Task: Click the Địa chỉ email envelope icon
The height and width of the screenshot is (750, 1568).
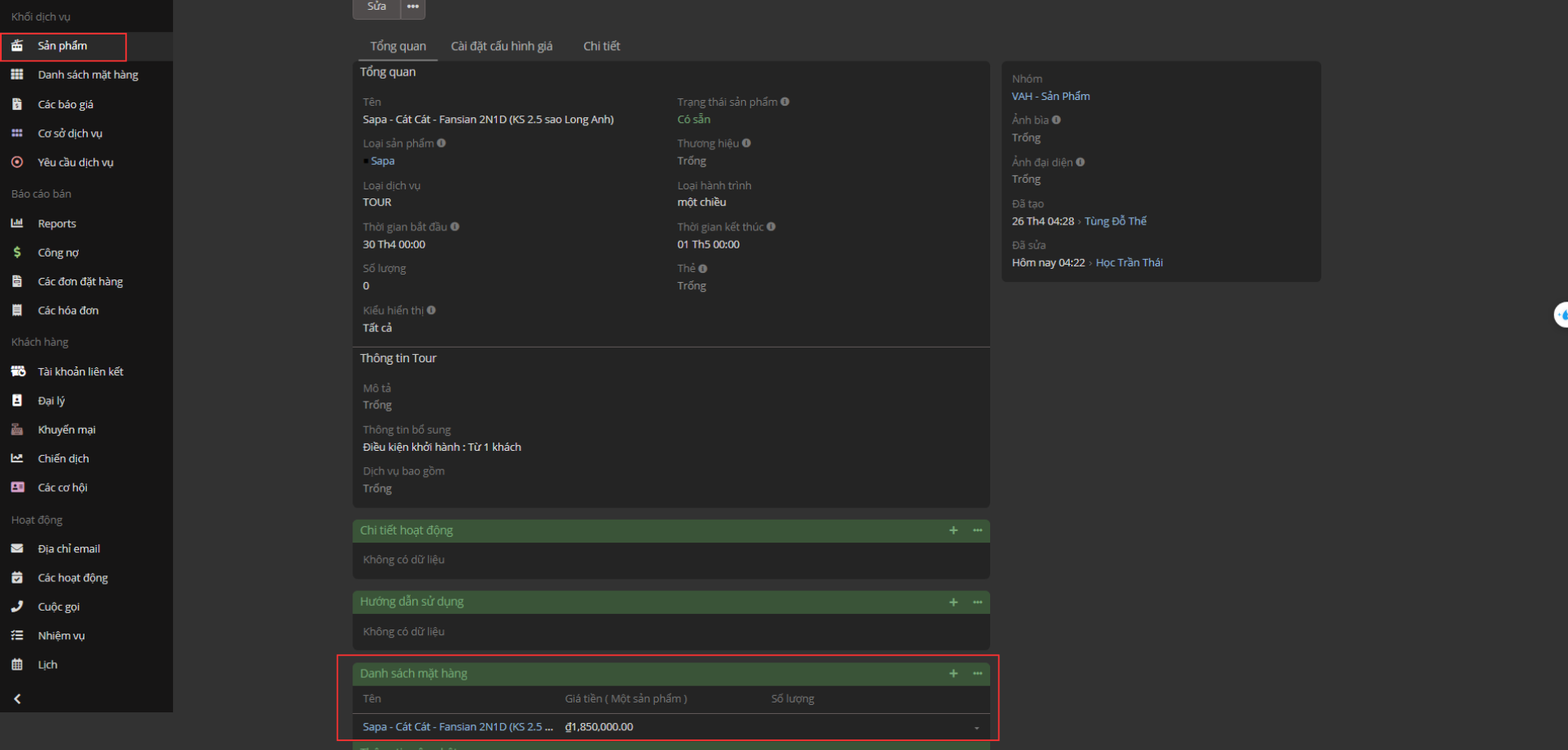Action: pos(17,549)
